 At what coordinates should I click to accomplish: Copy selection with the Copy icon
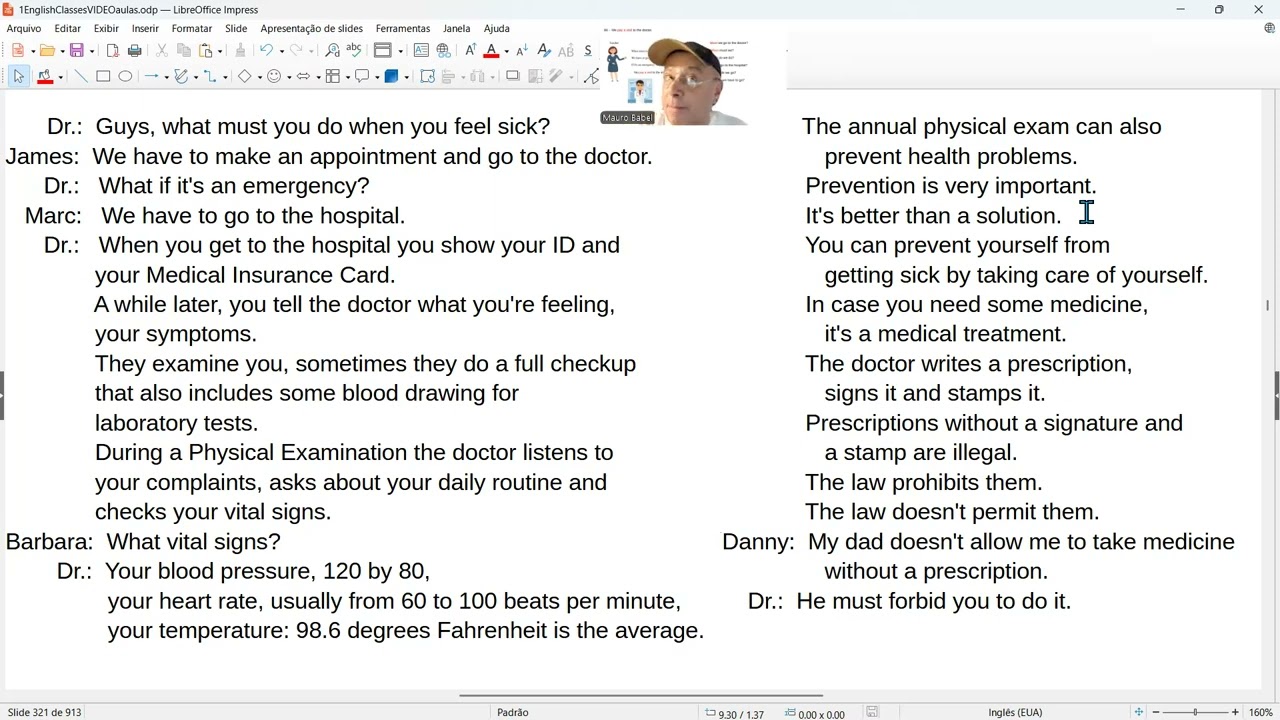(x=183, y=50)
